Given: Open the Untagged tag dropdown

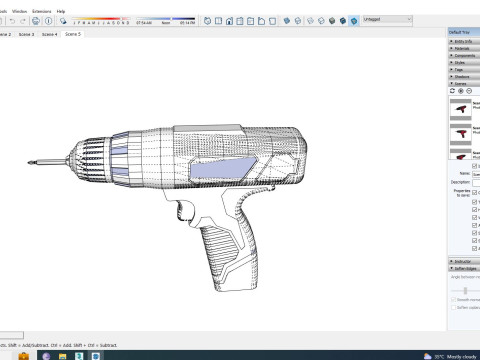Looking at the screenshot, I should 387,19.
